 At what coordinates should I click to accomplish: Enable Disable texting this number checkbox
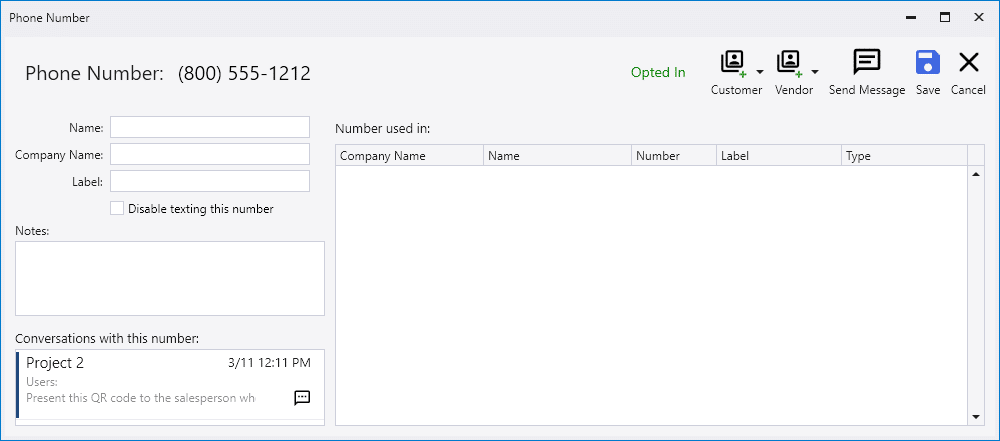[x=117, y=209]
